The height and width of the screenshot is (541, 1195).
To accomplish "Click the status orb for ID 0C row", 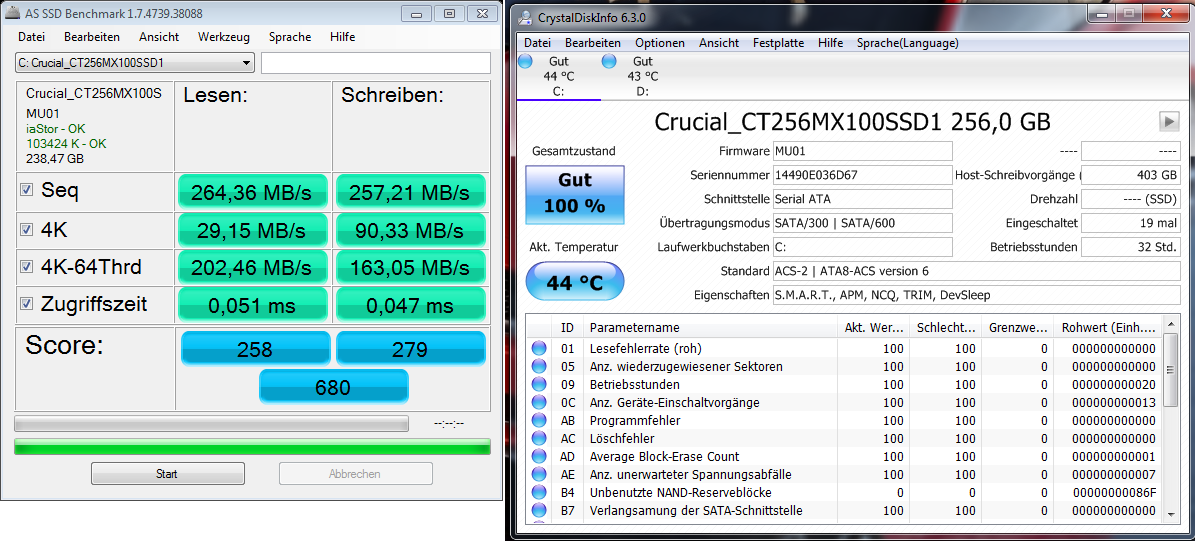I will click(x=539, y=402).
